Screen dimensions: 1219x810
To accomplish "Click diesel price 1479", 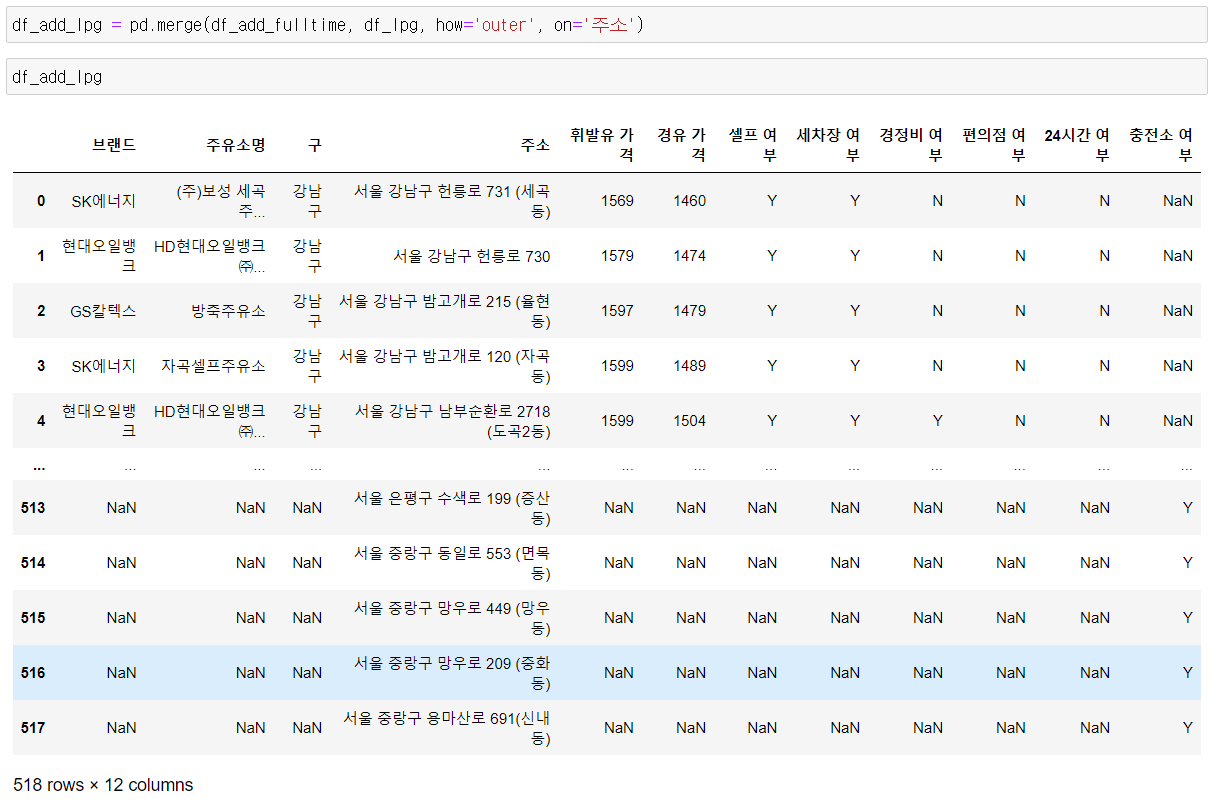I will pyautogui.click(x=689, y=311).
